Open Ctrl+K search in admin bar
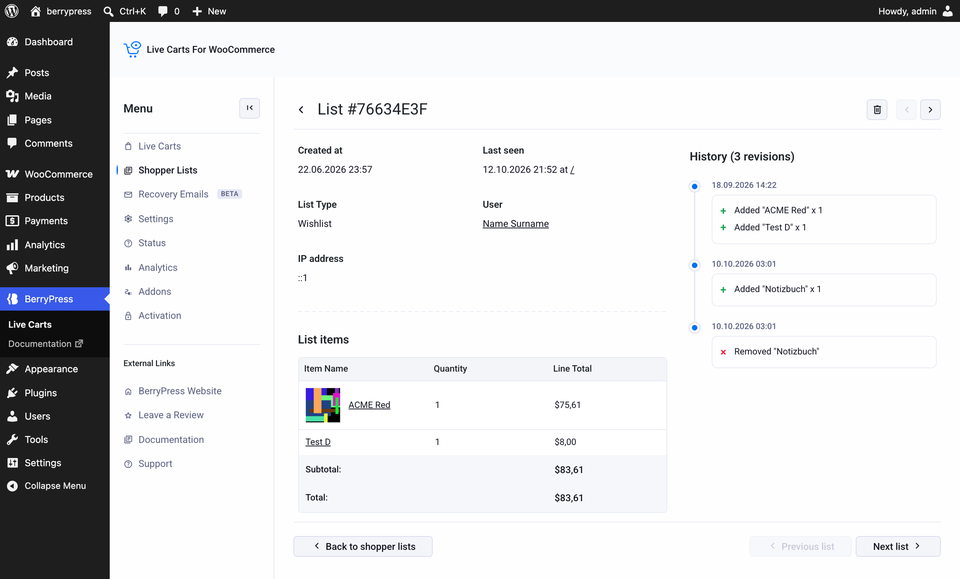This screenshot has height=579, width=960. pyautogui.click(x=125, y=11)
